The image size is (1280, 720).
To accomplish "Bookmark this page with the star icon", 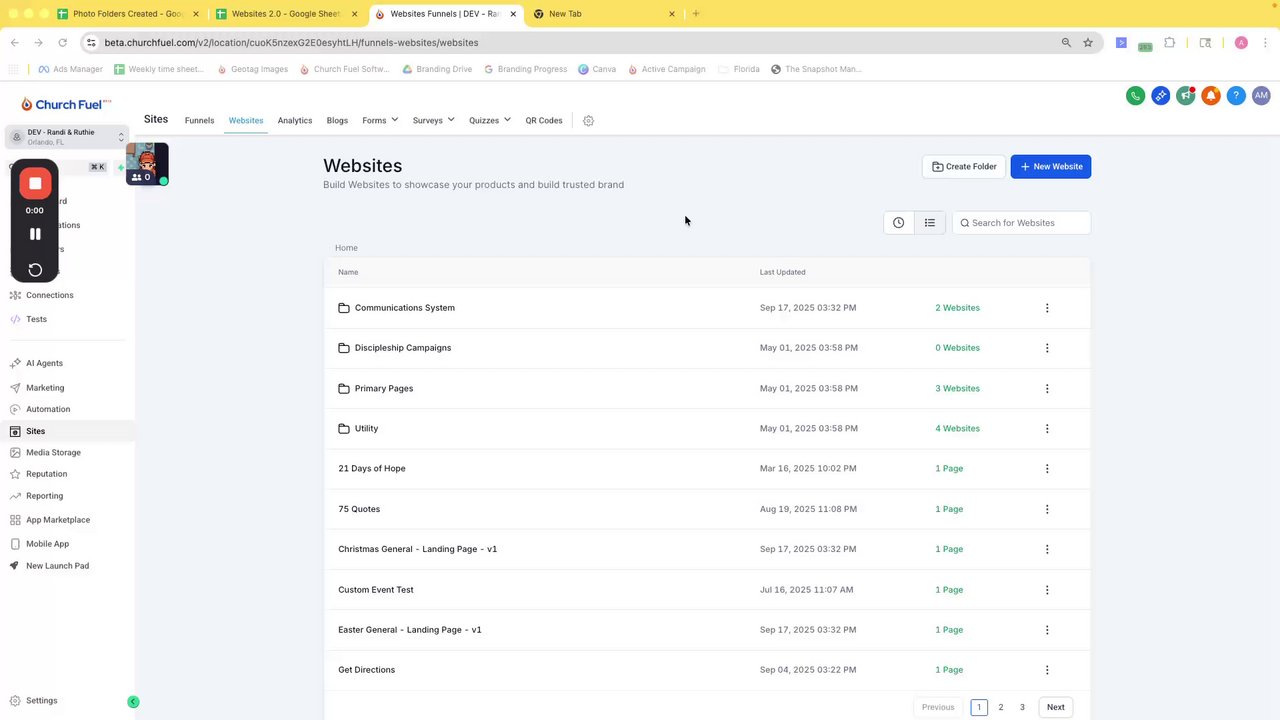I will click(x=1088, y=43).
